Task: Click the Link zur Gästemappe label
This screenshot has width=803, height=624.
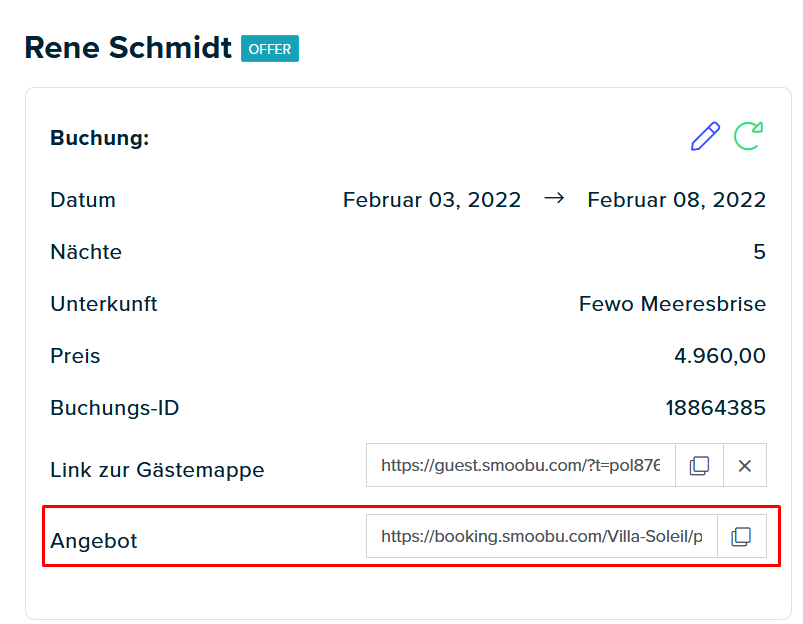Action: (157, 470)
